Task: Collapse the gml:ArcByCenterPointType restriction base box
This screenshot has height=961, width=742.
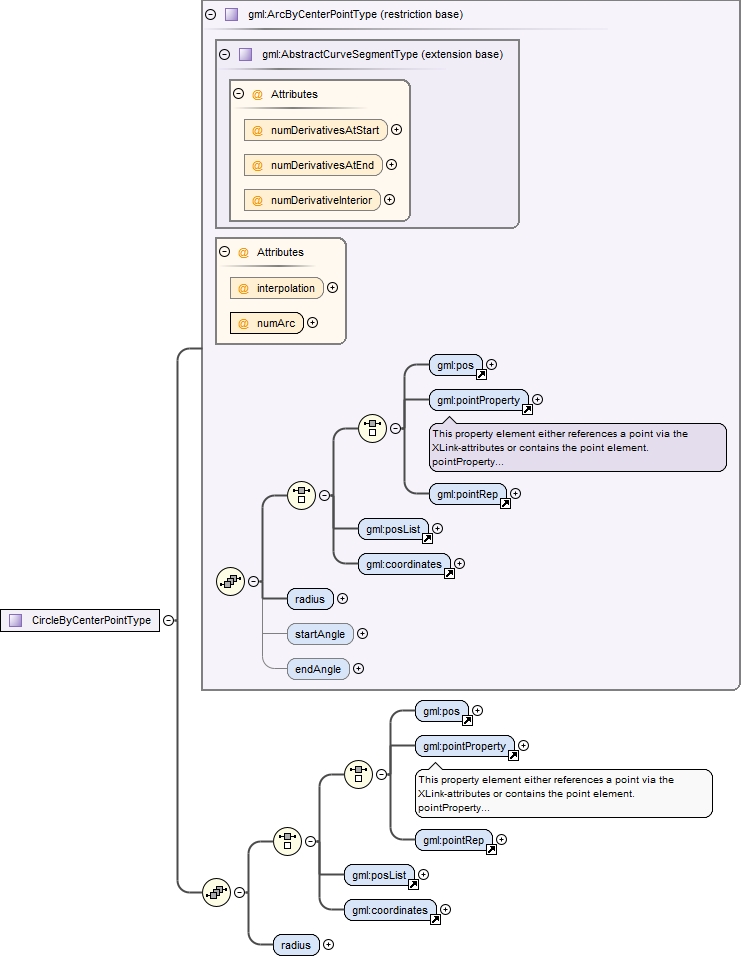Action: 211,14
